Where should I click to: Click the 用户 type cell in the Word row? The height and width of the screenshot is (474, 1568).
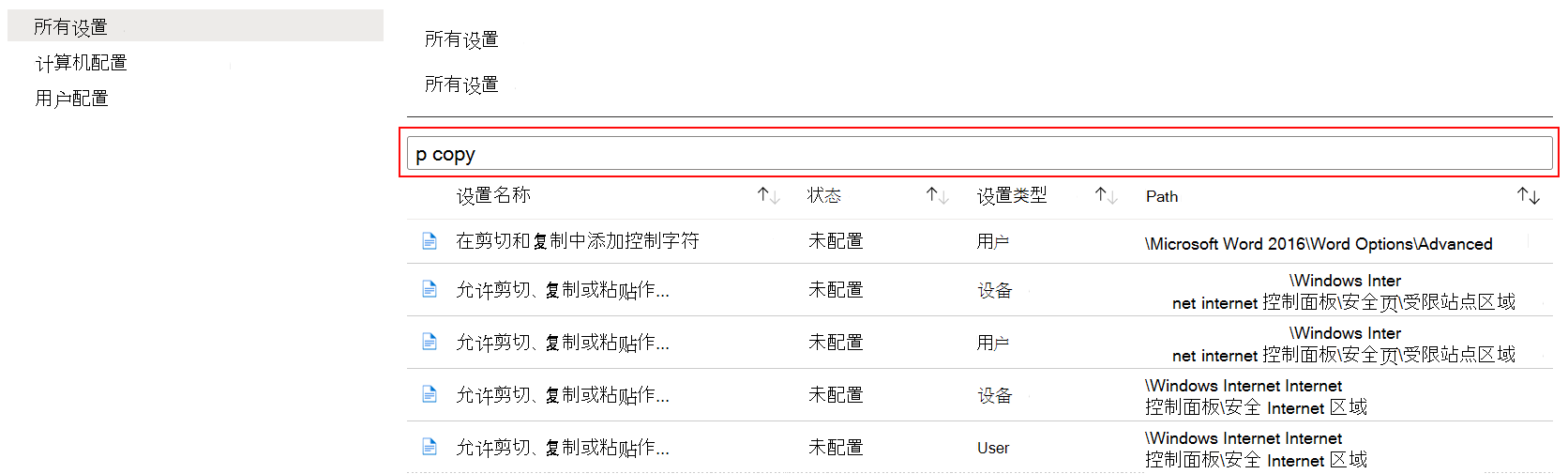pyautogui.click(x=993, y=241)
